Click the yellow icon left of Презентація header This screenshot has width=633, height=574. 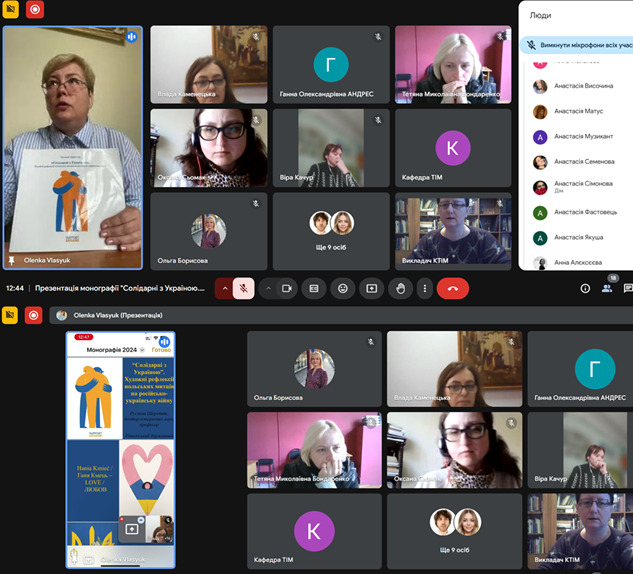pyautogui.click(x=10, y=315)
